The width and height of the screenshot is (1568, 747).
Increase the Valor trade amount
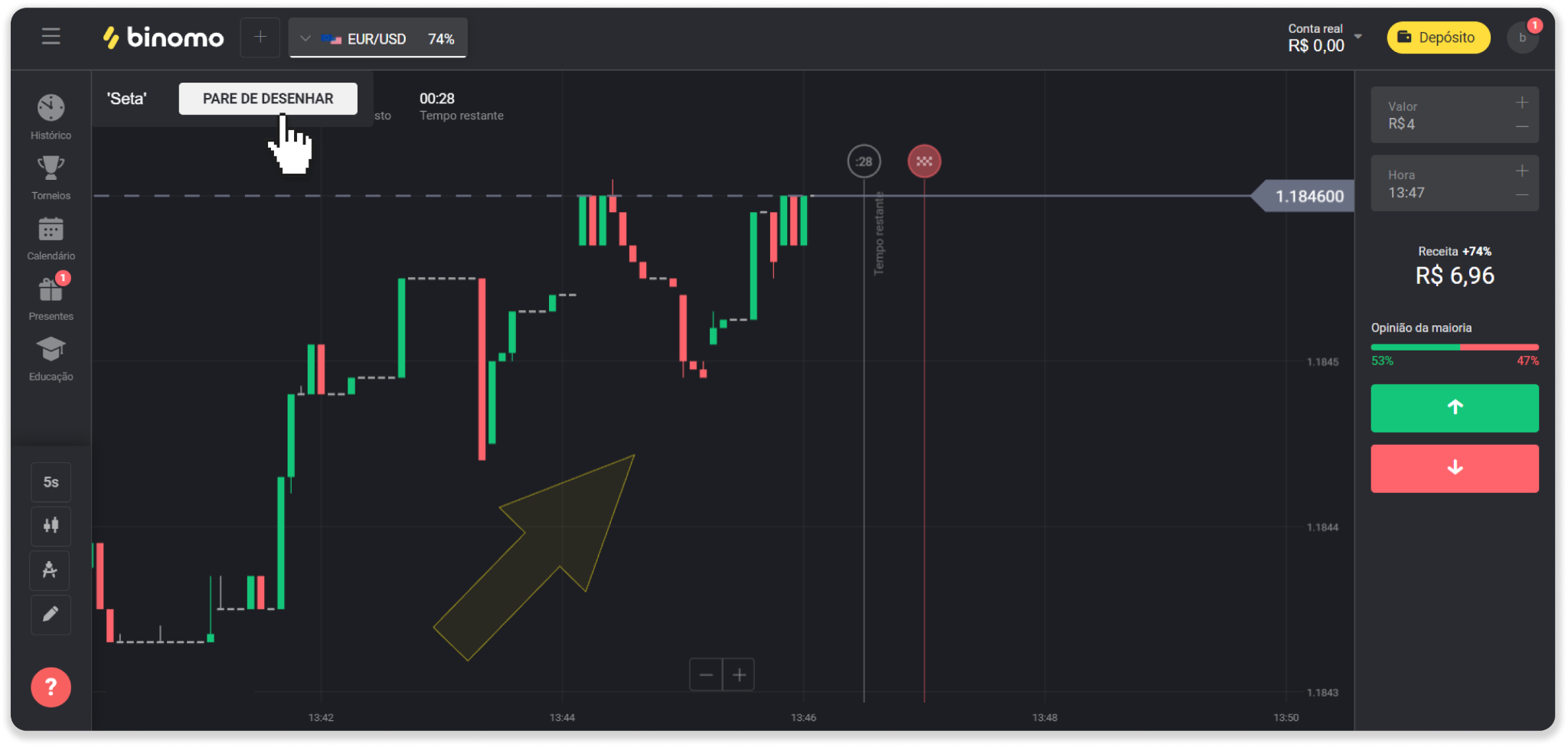pos(1521,103)
